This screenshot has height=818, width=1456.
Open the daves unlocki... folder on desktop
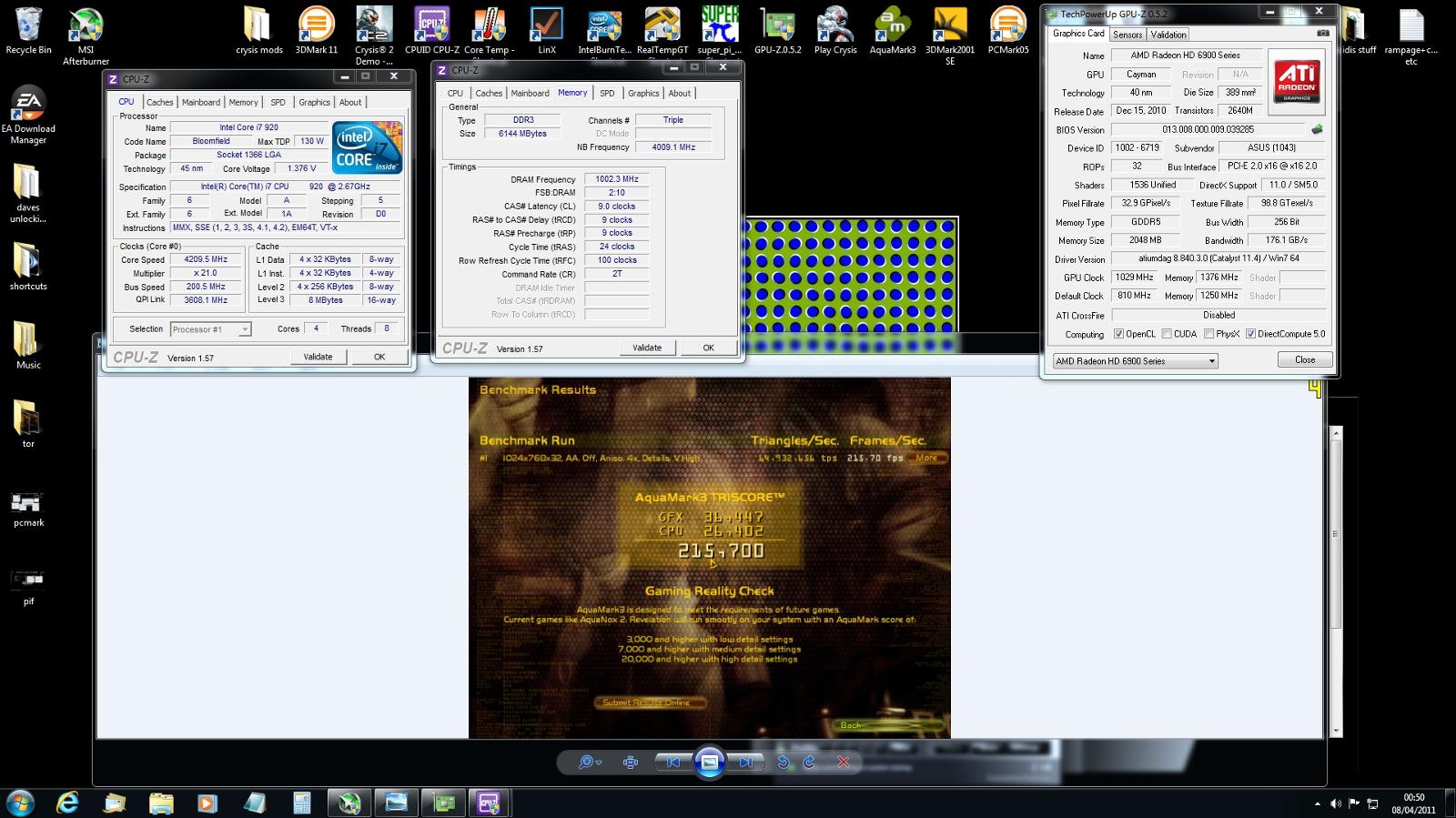point(28,193)
